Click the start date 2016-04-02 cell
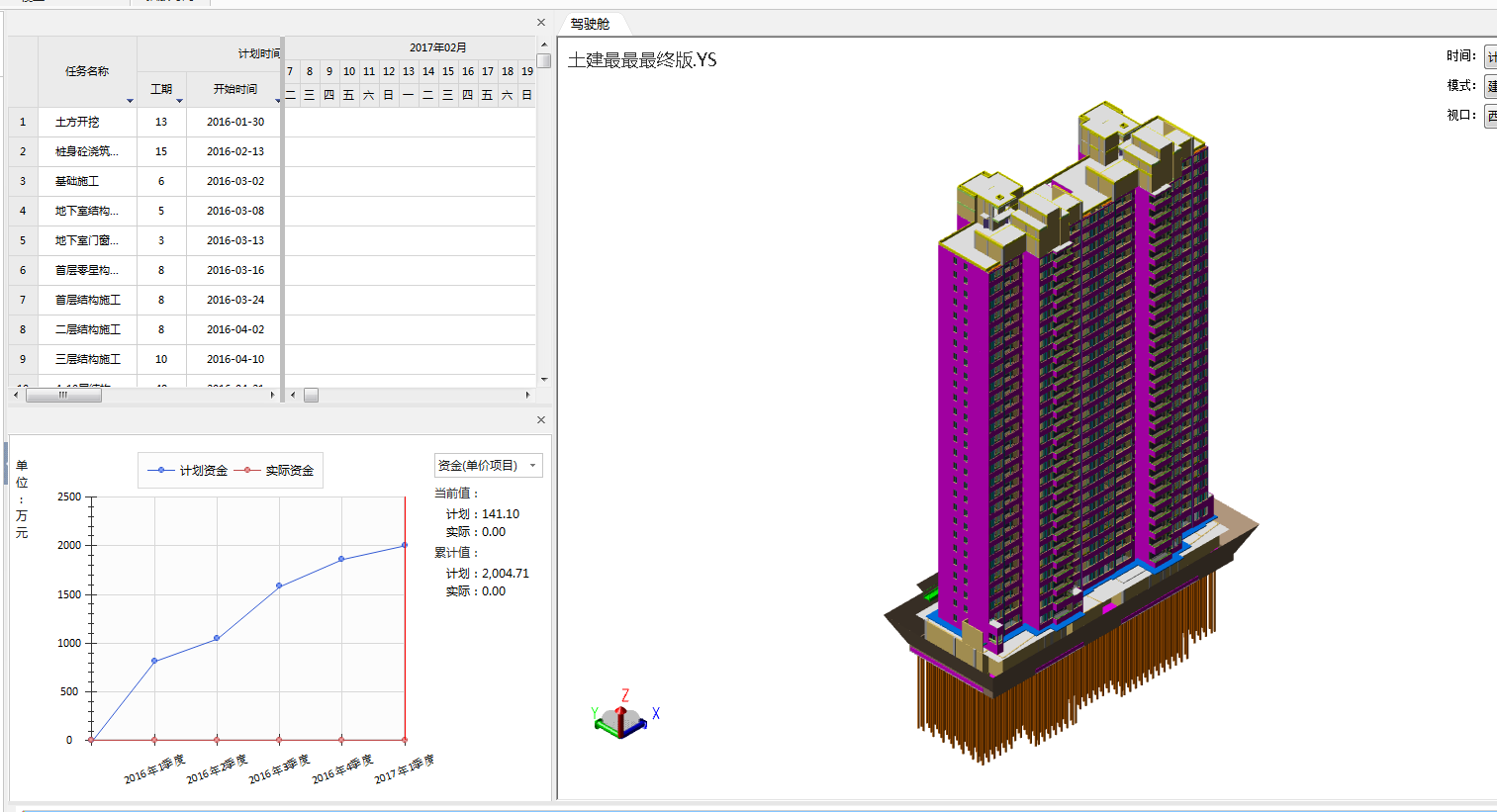 234,329
